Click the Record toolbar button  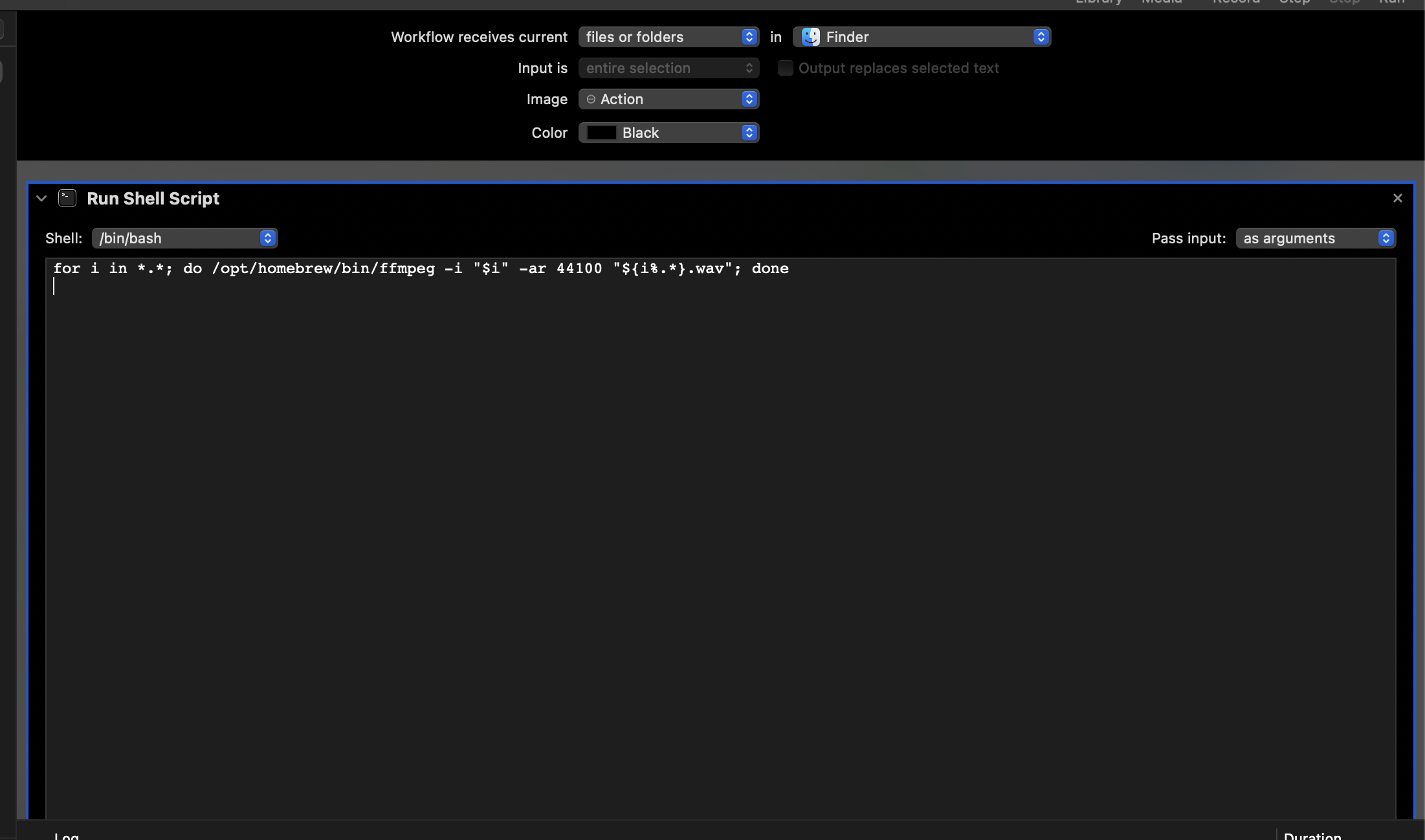[x=1236, y=2]
